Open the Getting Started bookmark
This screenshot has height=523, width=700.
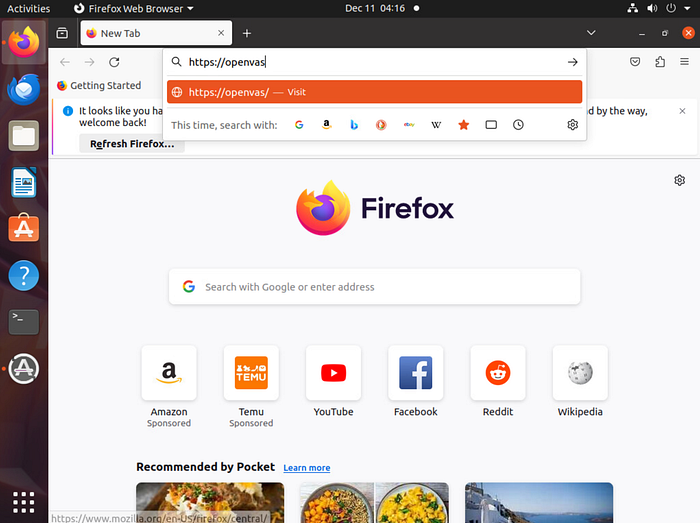[99, 86]
